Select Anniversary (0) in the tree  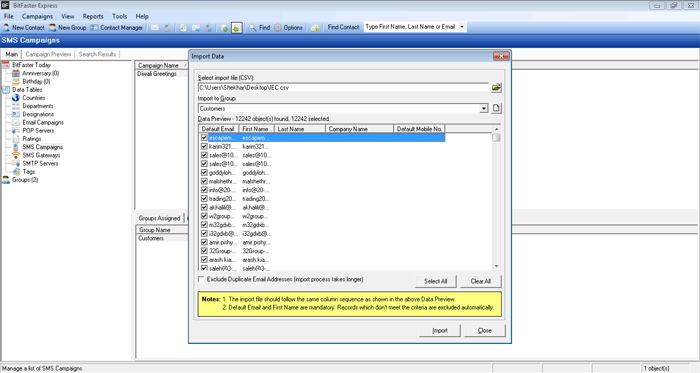pyautogui.click(x=35, y=73)
